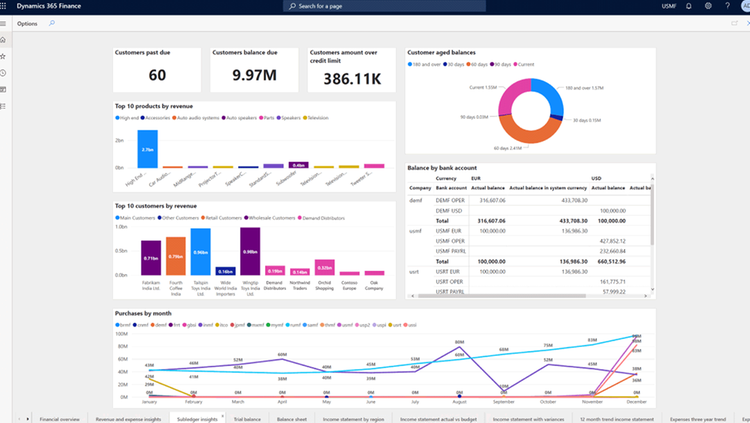Close the Subledger insights tab

222,416
